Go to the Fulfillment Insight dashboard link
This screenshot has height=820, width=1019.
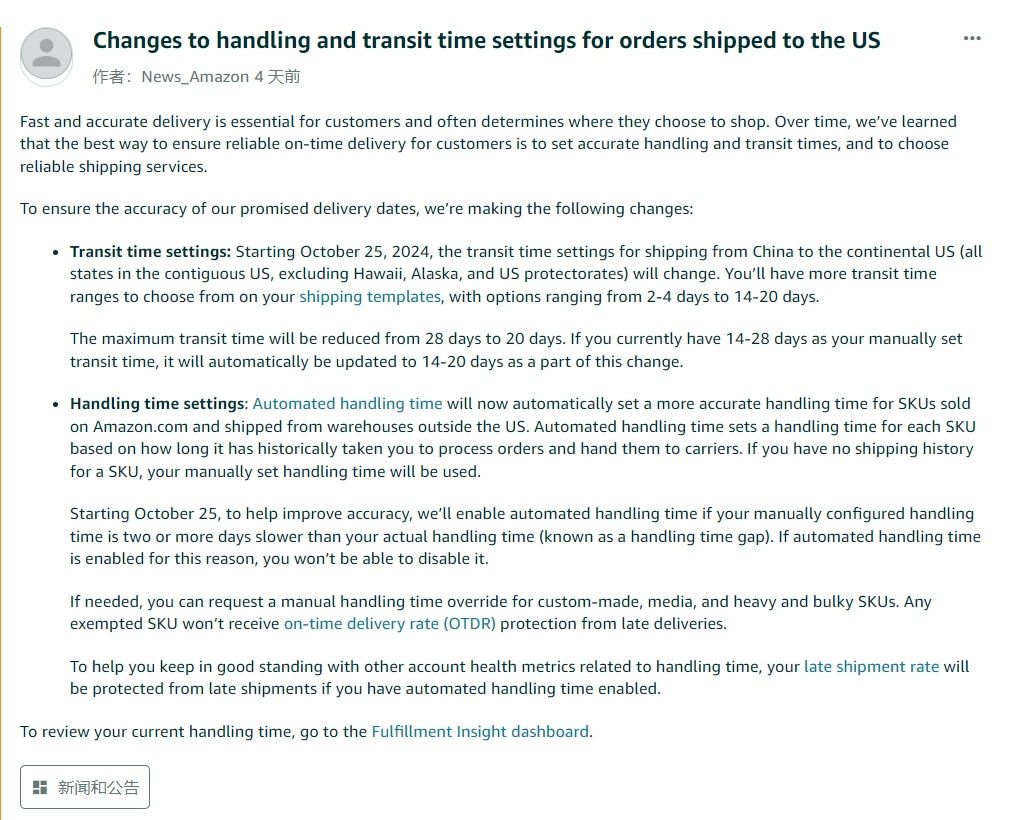[480, 732]
